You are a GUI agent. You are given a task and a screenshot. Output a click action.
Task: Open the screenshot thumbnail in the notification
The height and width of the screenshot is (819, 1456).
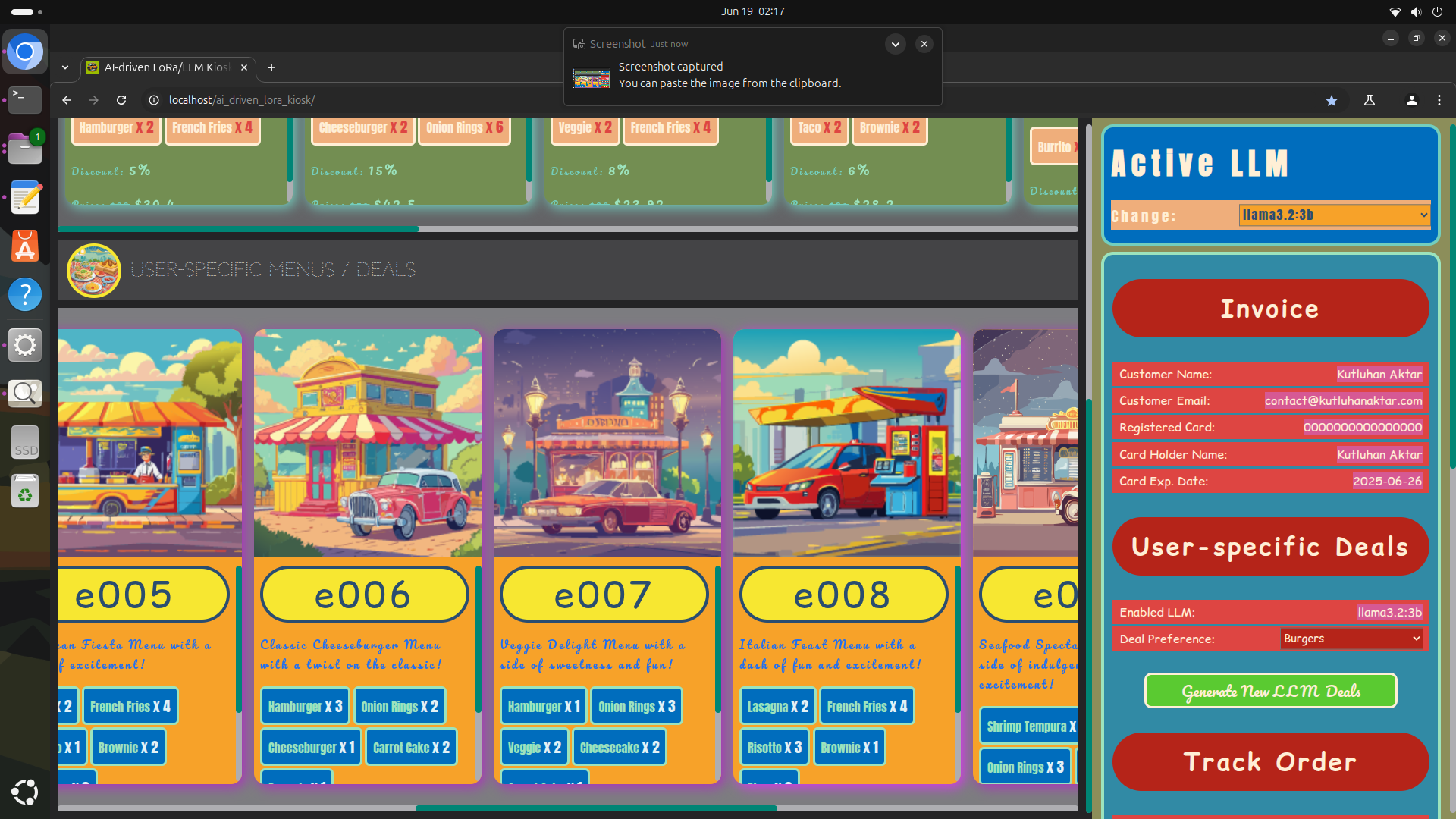pos(591,78)
